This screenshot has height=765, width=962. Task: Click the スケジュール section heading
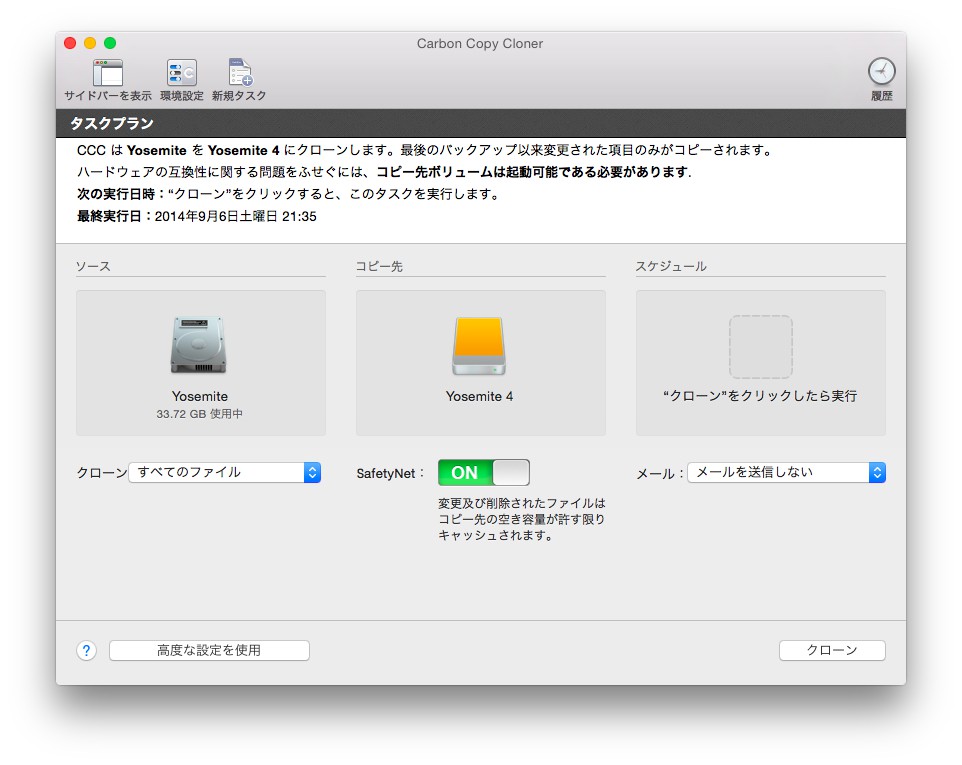[x=671, y=266]
